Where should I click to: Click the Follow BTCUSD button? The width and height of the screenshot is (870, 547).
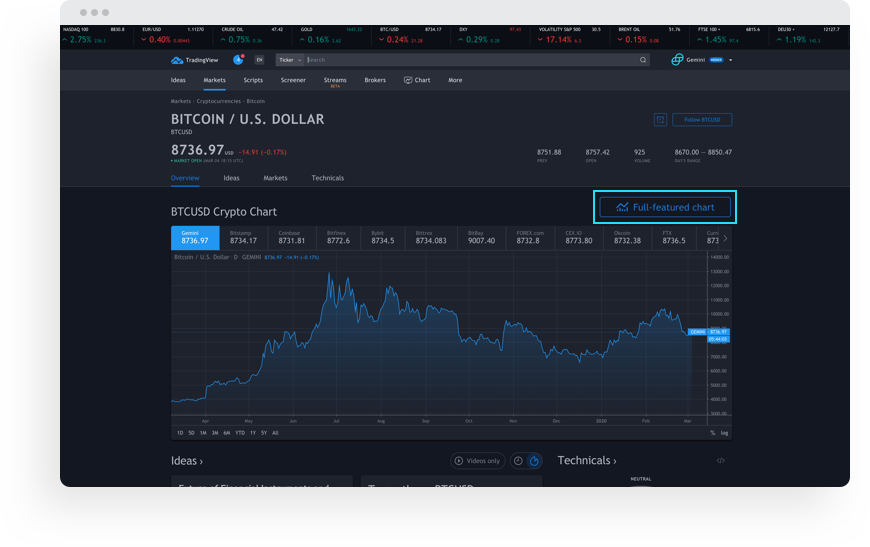pos(702,120)
